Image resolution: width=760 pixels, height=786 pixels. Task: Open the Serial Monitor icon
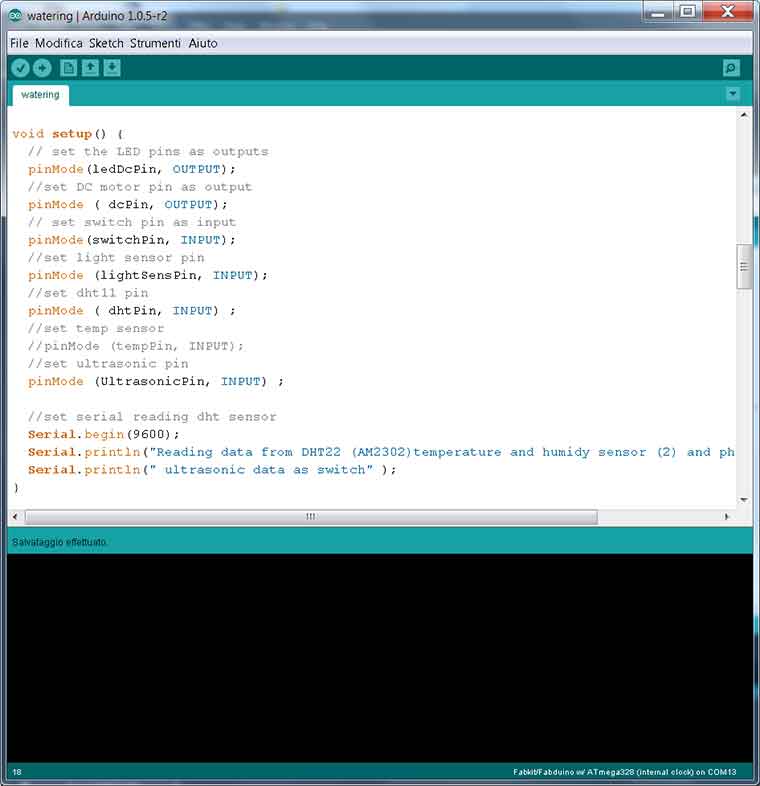[x=731, y=68]
